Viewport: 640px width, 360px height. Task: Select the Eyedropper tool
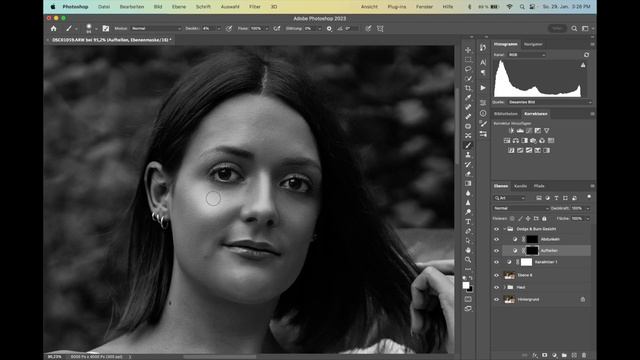(x=468, y=98)
